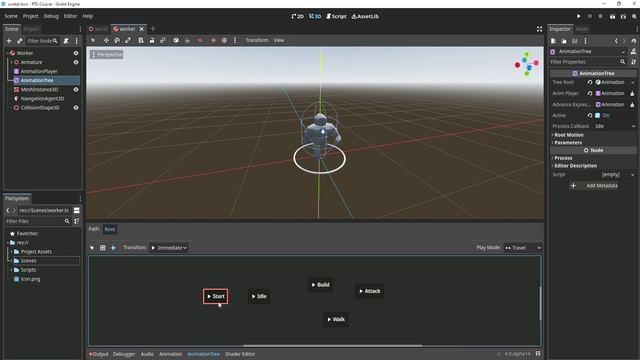The height and width of the screenshot is (360, 640).
Task: Go to previous edited object in history
Action: click(x=616, y=41)
